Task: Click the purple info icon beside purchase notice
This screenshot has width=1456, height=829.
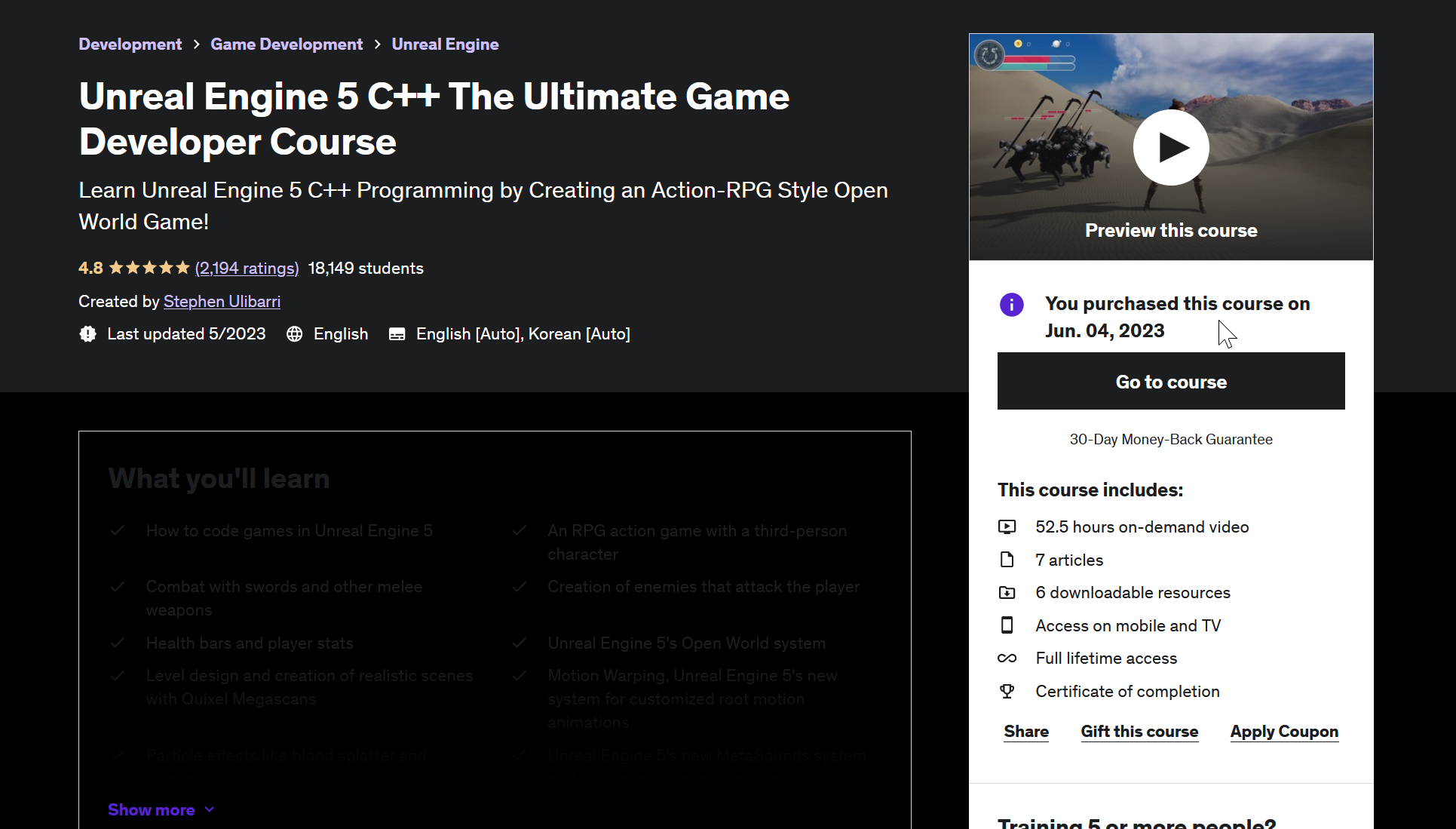Action: click(1011, 305)
